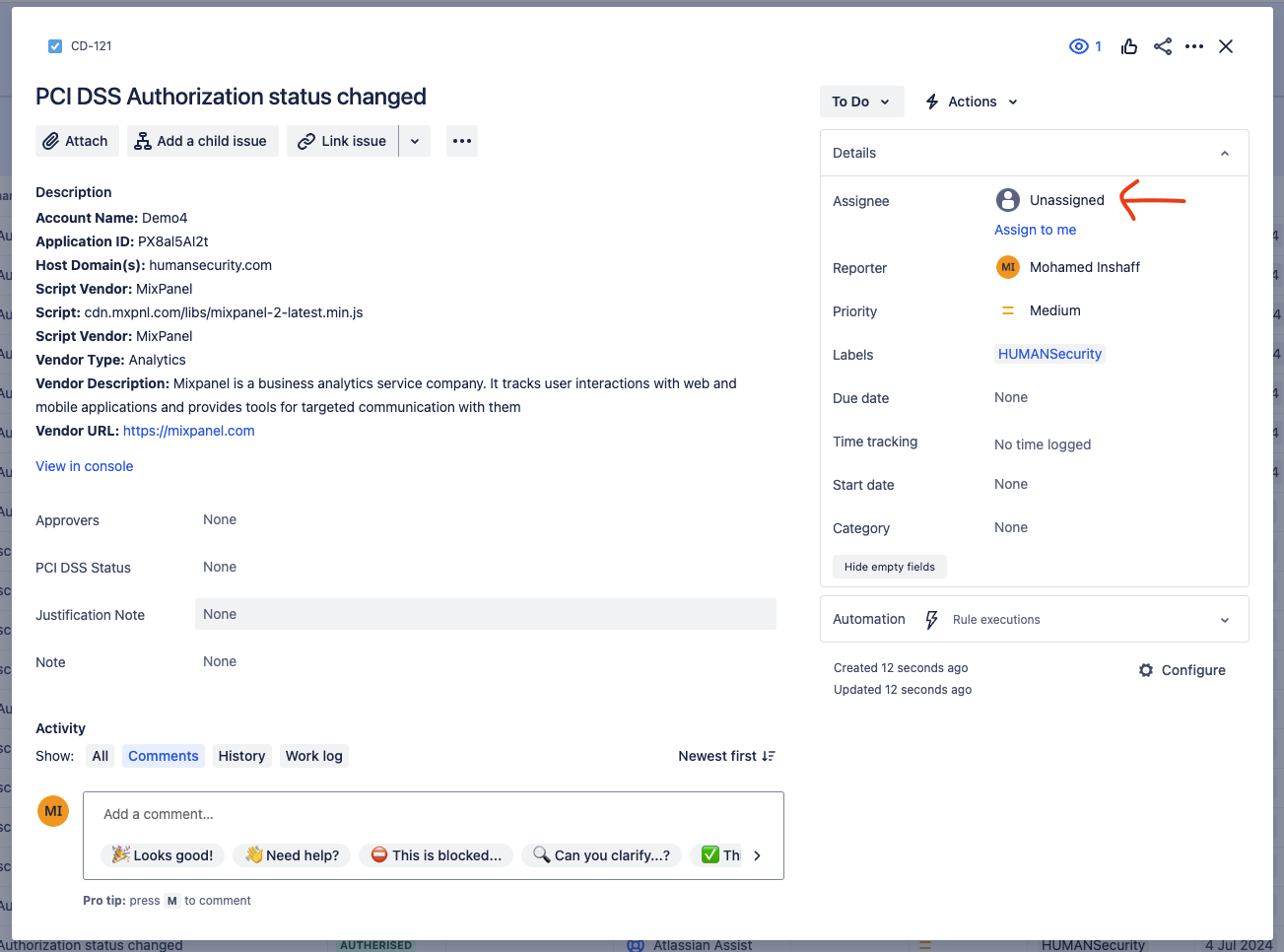Click Hide empty fields button

click(890, 567)
